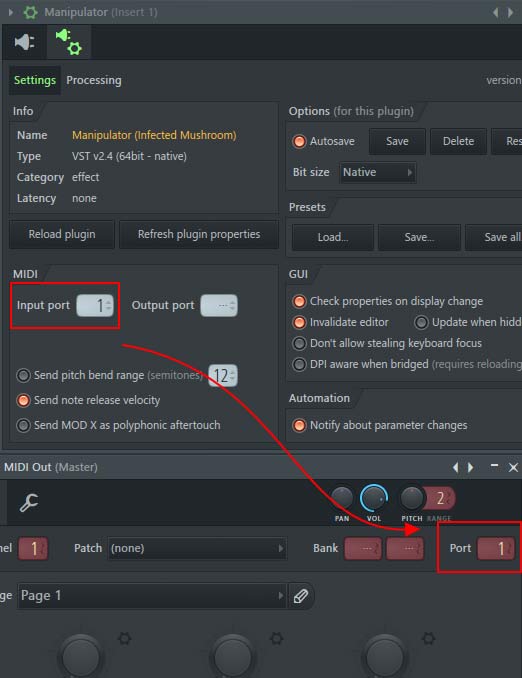Click the third large page controller knob
522x678 pixels.
[384, 656]
